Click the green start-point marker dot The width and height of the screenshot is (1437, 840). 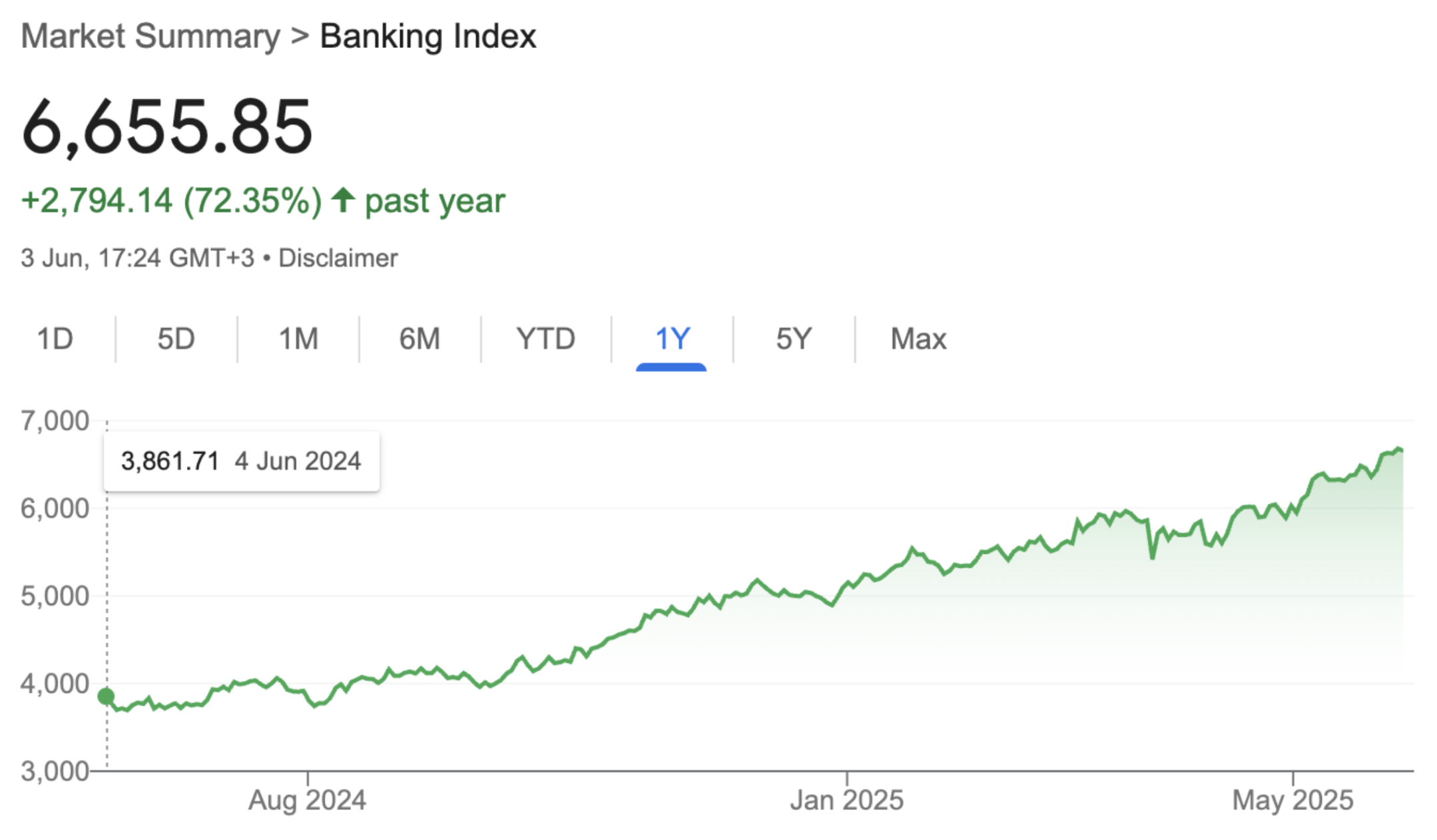[106, 696]
